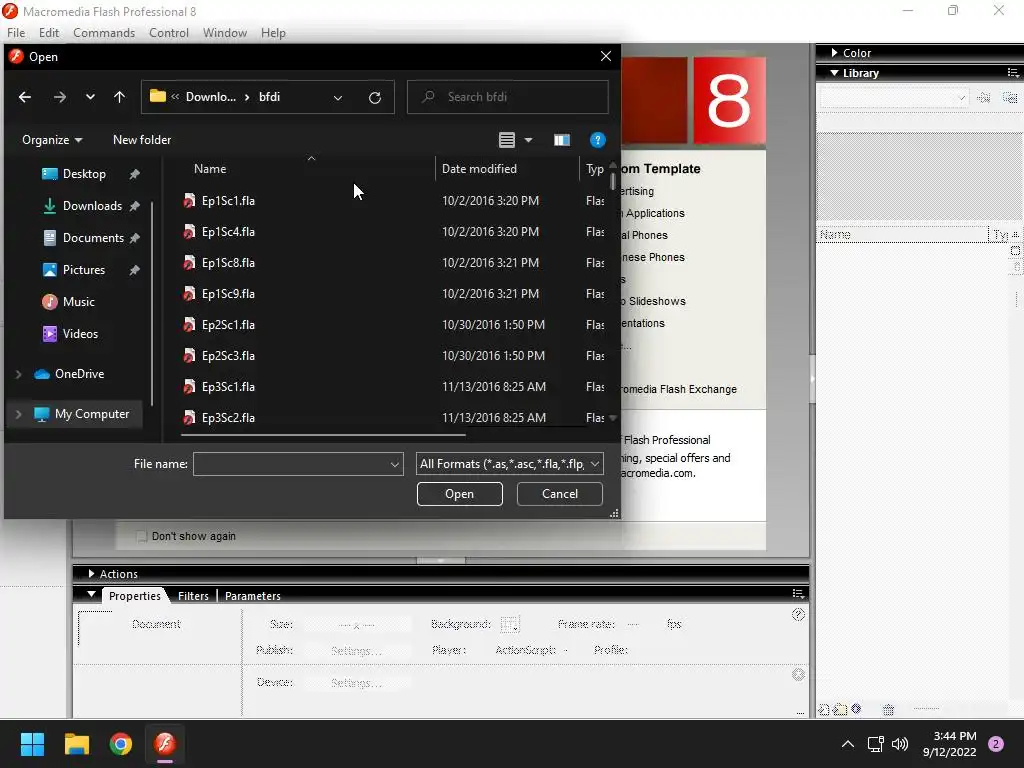Sort files by Date modified header
This screenshot has height=768, width=1024.
pos(479,168)
